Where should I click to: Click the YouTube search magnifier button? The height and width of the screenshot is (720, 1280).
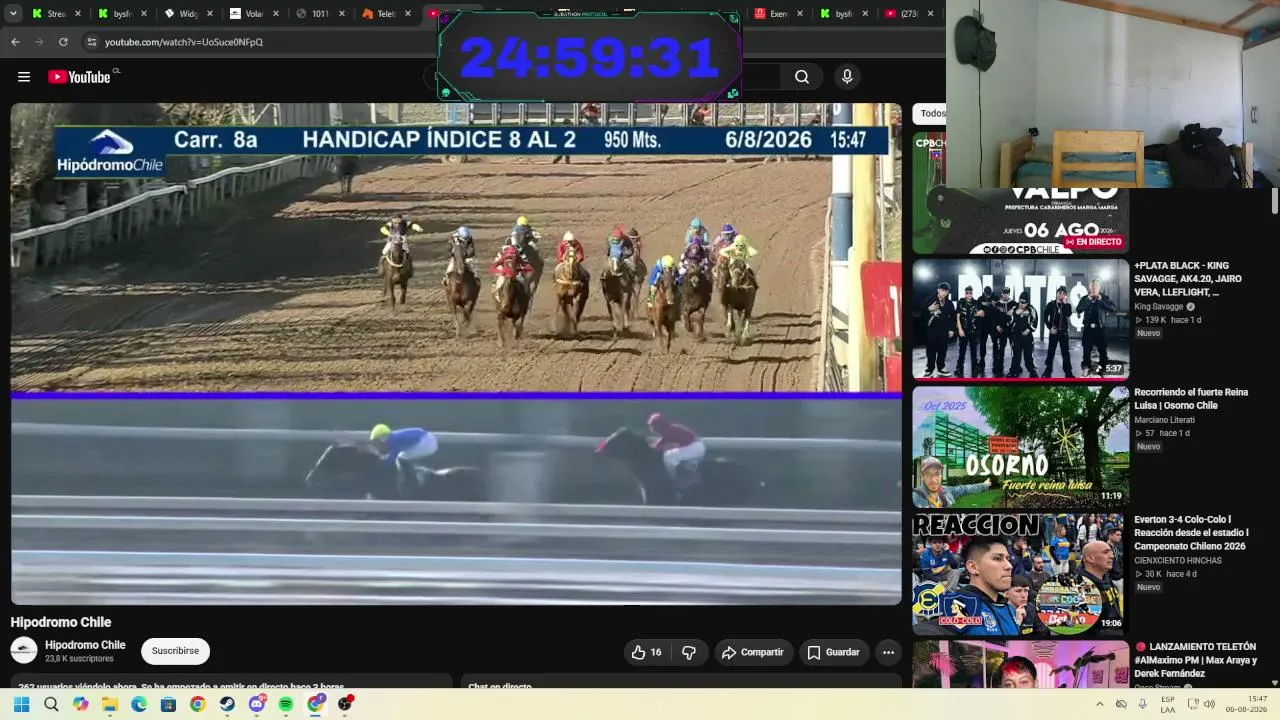(x=802, y=77)
